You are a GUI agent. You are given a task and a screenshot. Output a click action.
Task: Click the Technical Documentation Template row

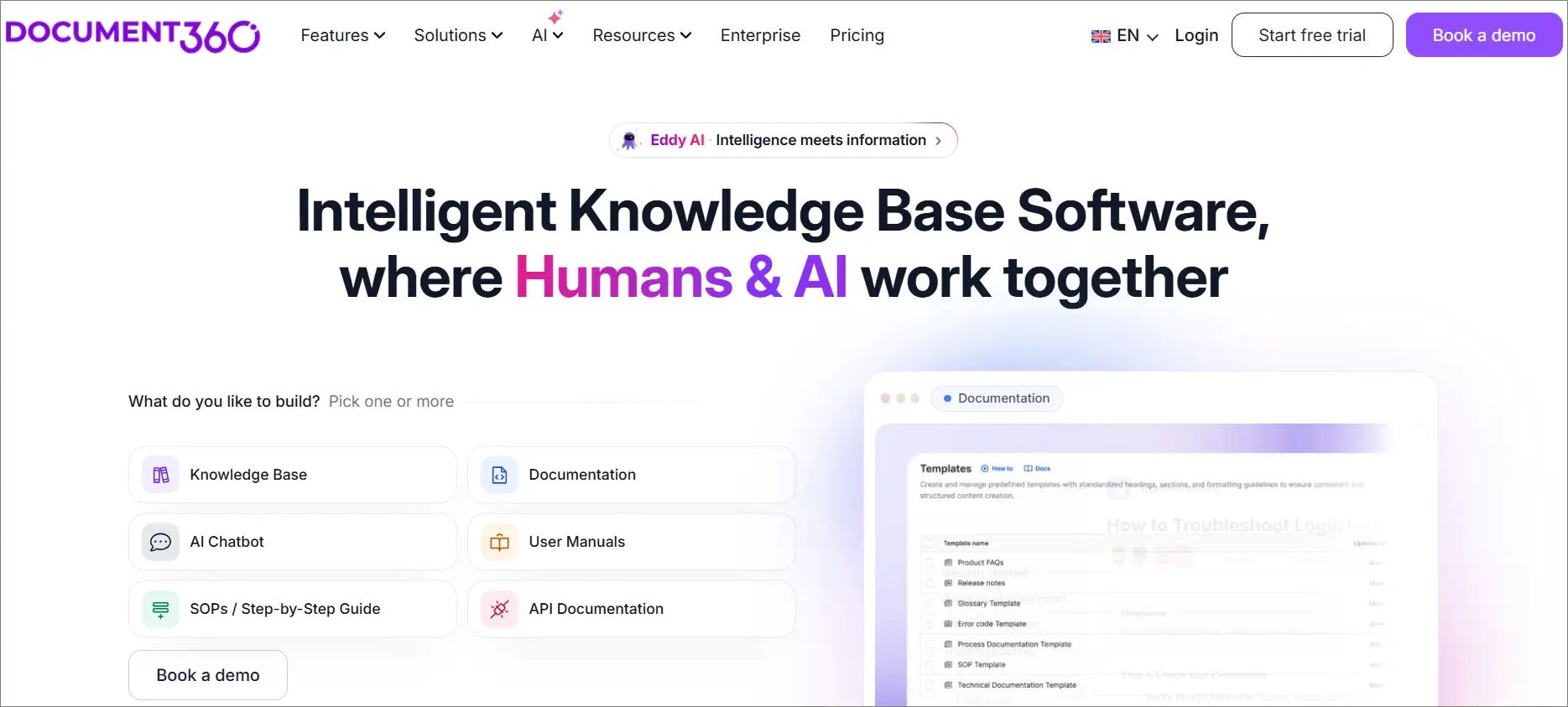pos(1009,685)
